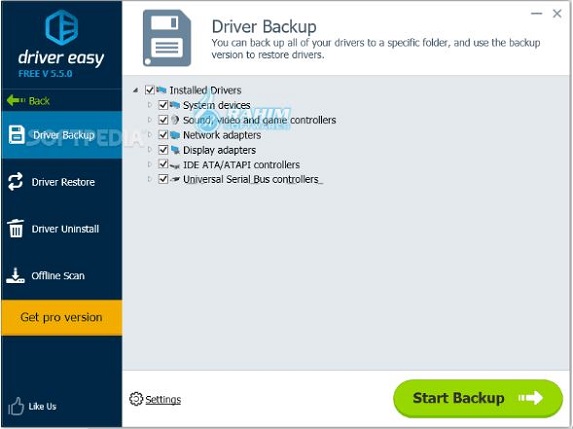Click the Get pro version button
Screen dimensions: 573x429
[x=61, y=318]
